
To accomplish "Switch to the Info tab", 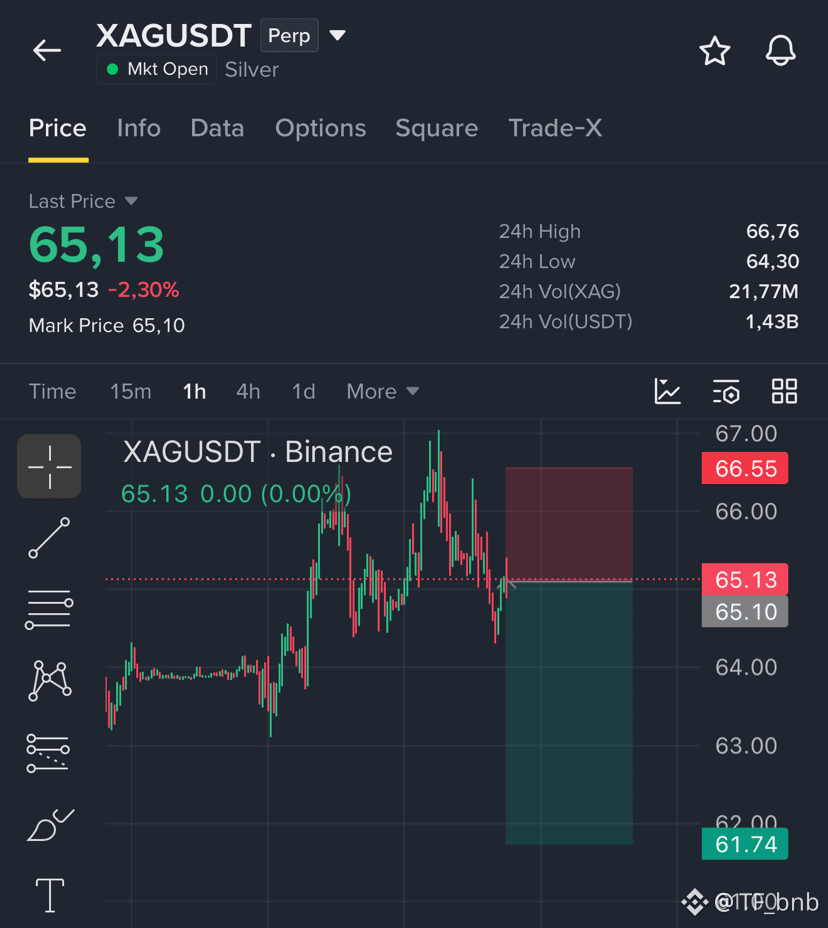I will pos(138,128).
